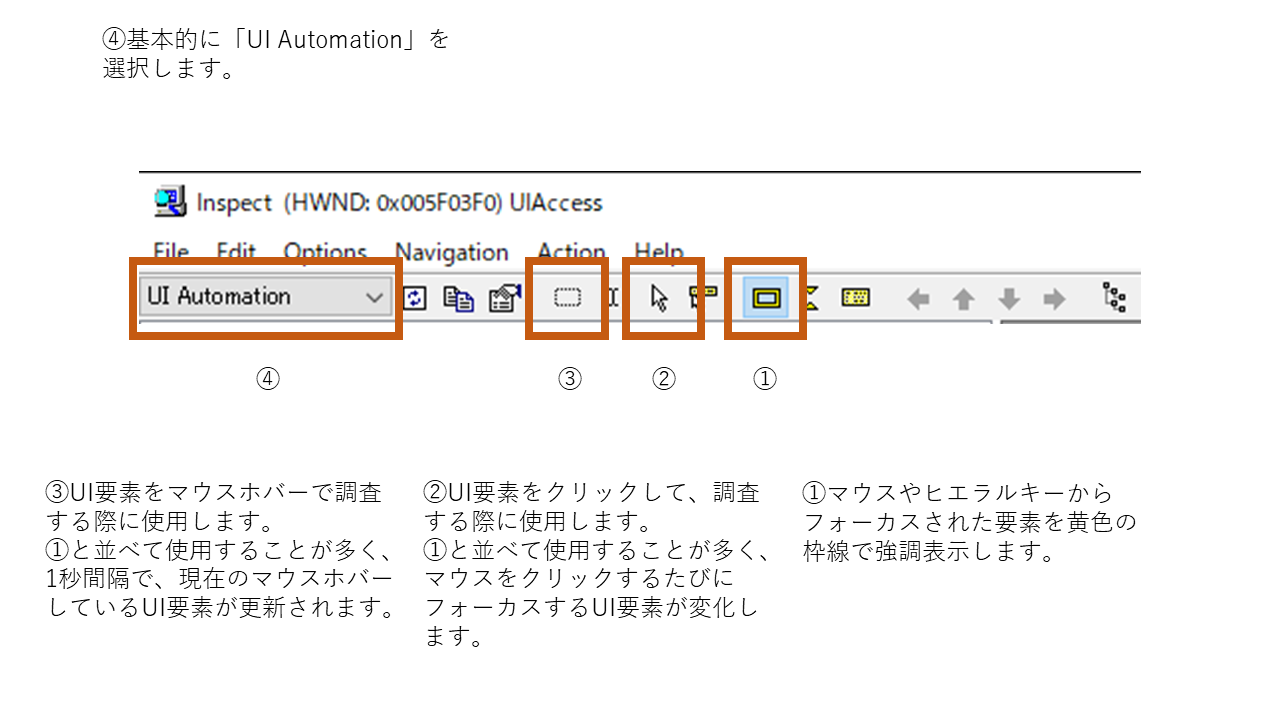Toggle the Watch Cursor arrow icon
The width and height of the screenshot is (1280, 720).
tap(659, 298)
